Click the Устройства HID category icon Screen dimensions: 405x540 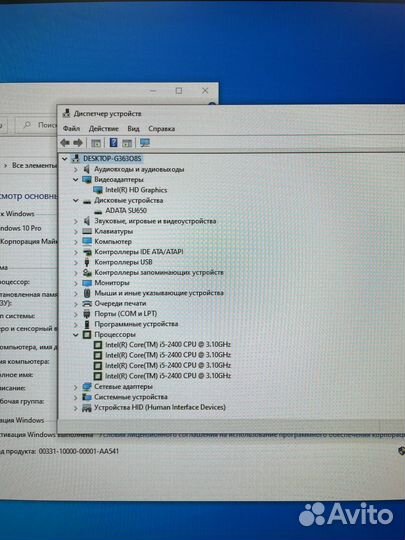(87, 408)
